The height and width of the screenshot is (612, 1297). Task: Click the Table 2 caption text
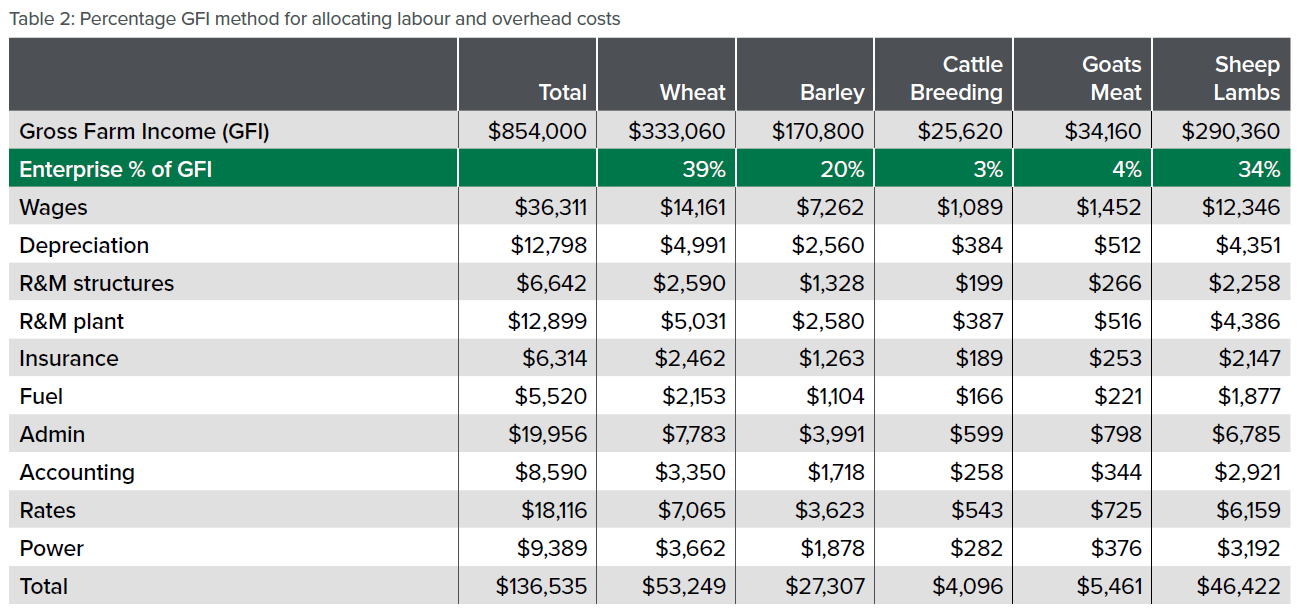coord(314,19)
